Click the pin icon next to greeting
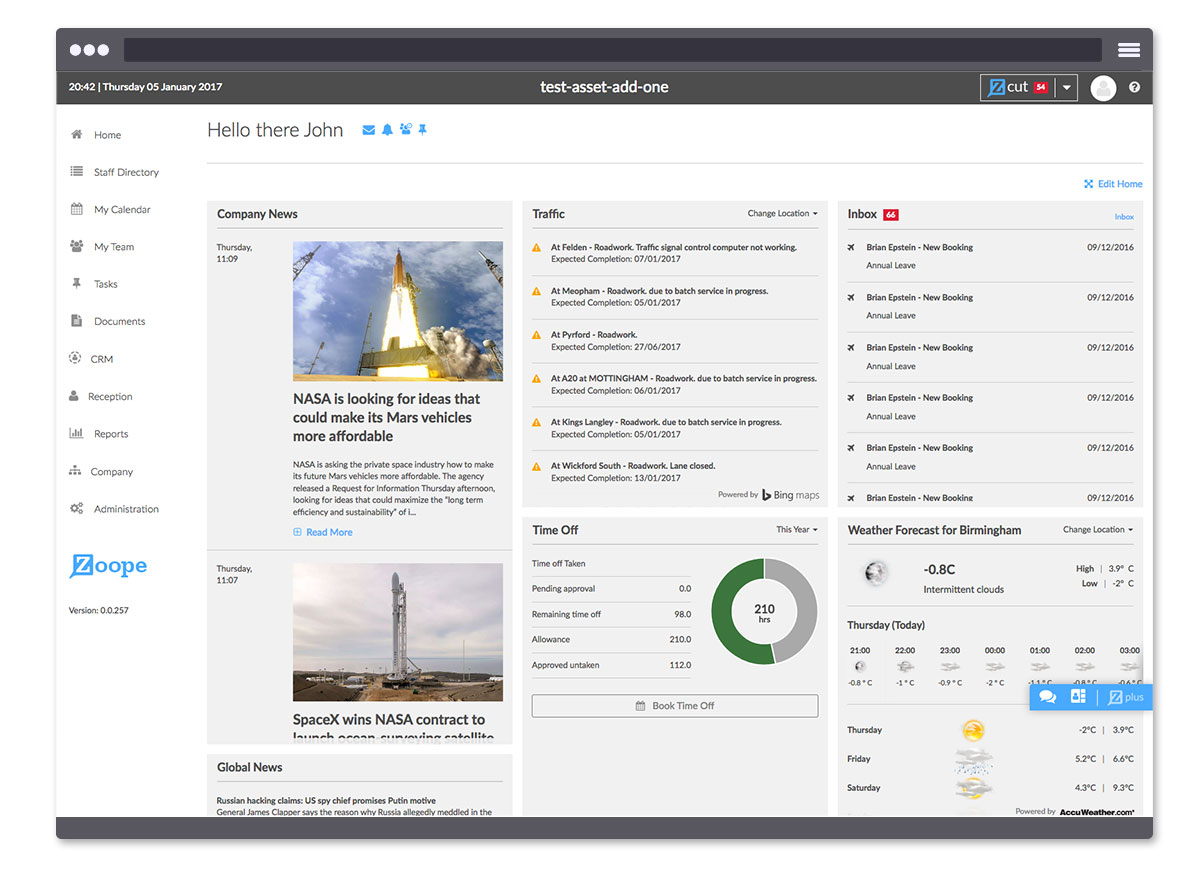The image size is (1200, 895). tap(423, 130)
